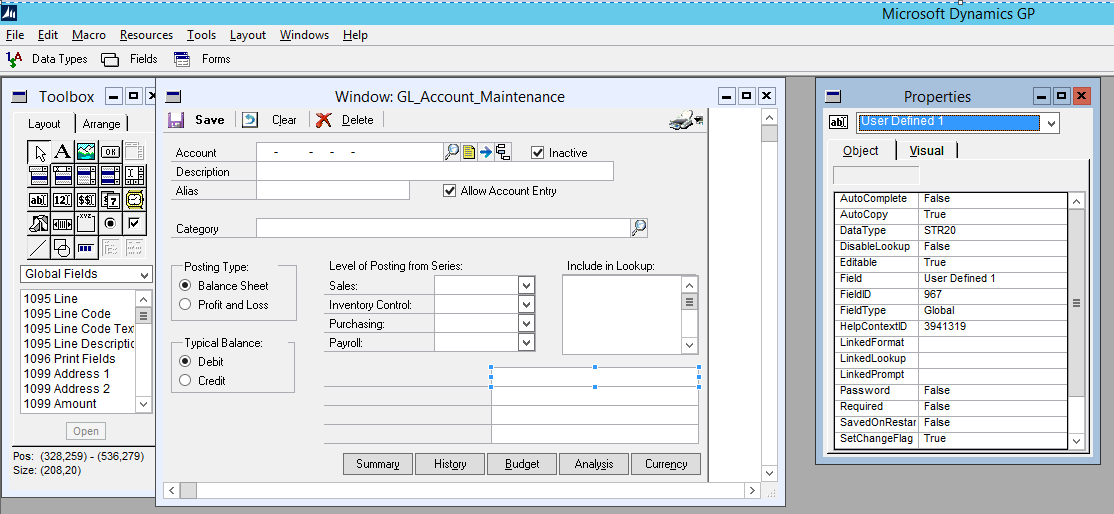Switch to the Object tab in Properties

click(x=860, y=151)
